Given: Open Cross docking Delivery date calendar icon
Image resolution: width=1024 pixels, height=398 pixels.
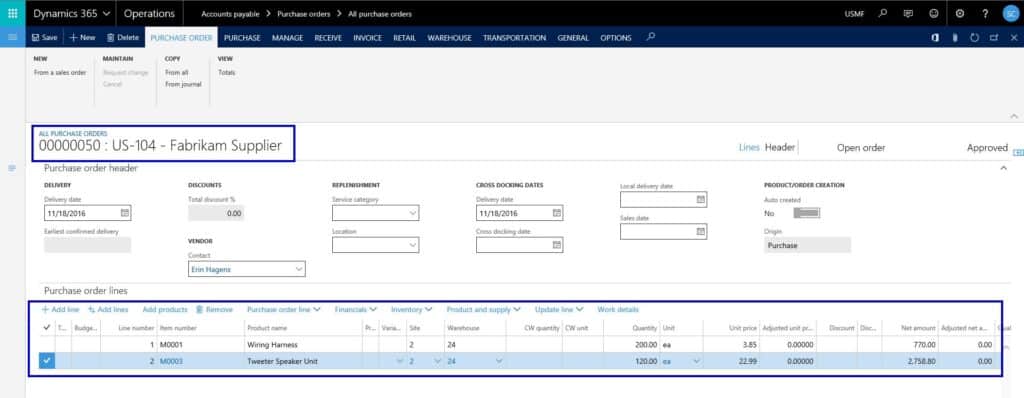Looking at the screenshot, I should tap(556, 213).
